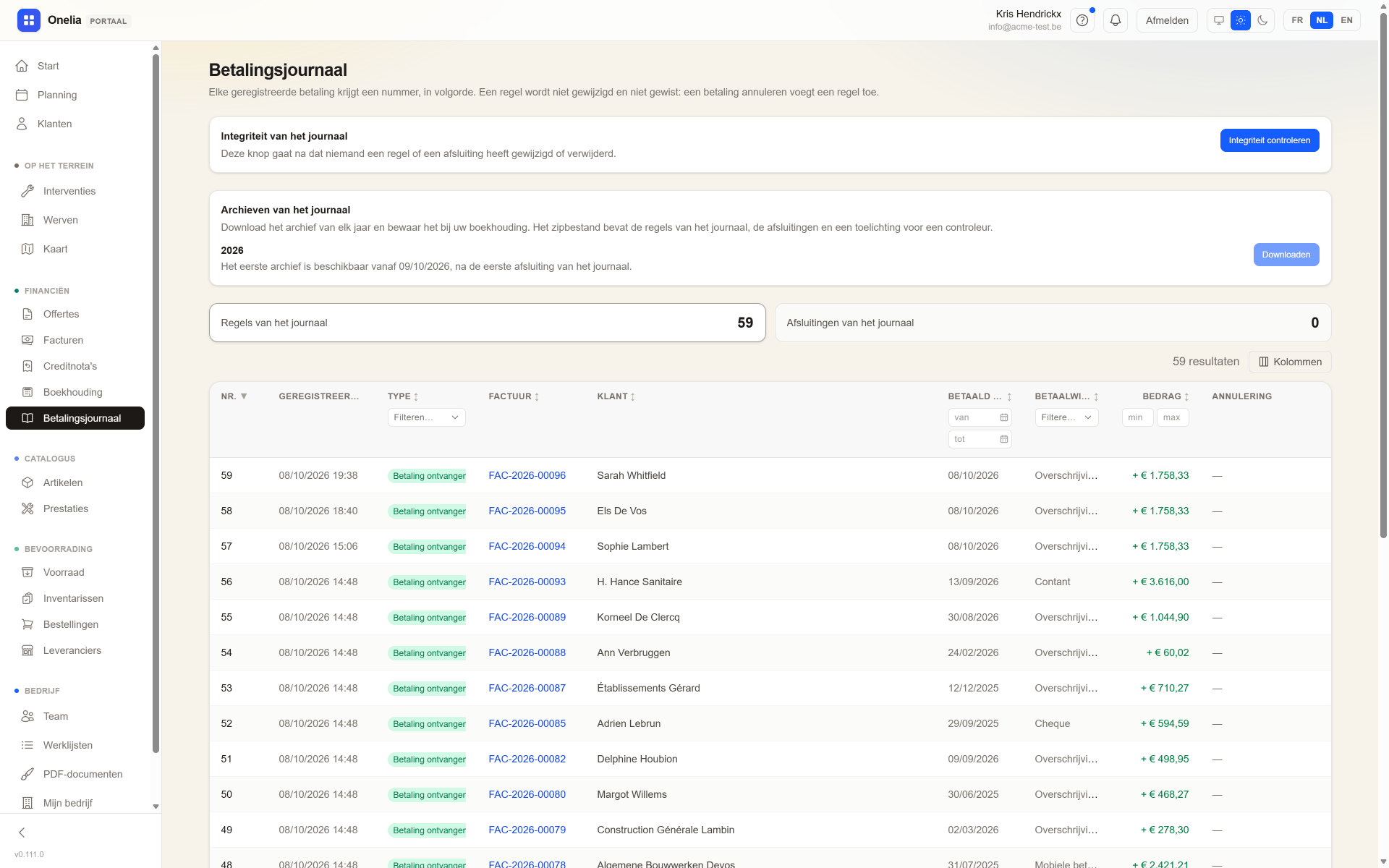1389x868 pixels.
Task: Select the Afsluitingen van het journaal tab
Action: (x=1053, y=323)
